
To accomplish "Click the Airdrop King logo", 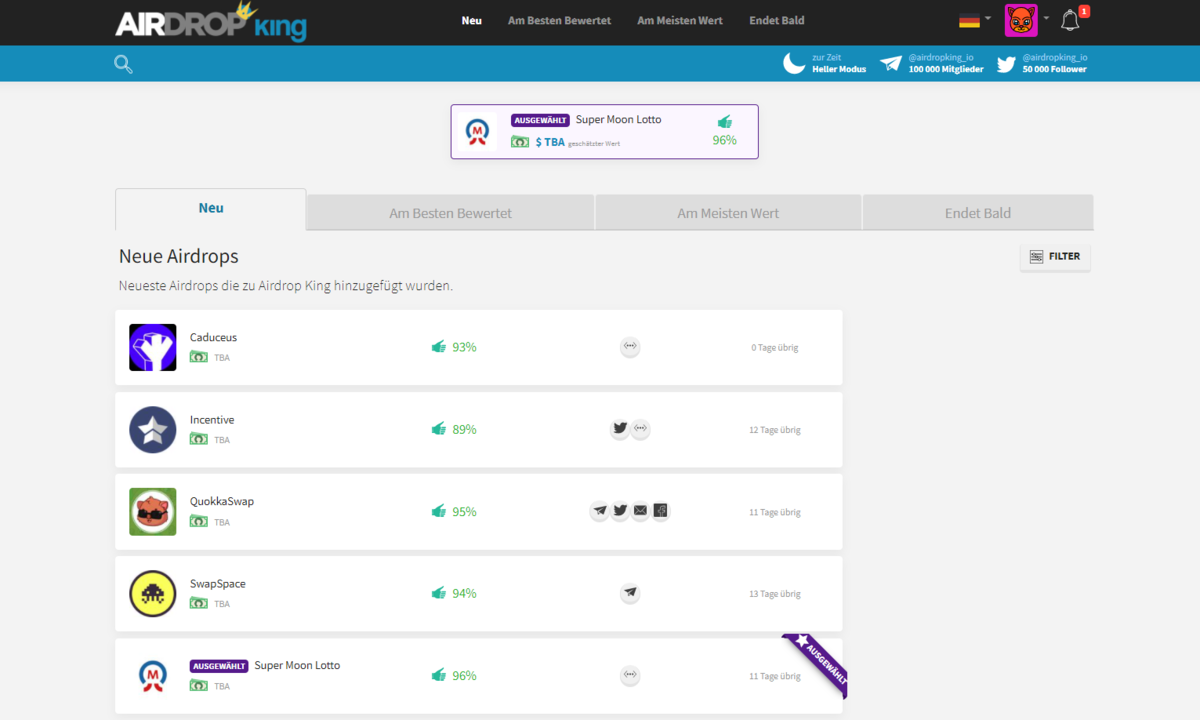I will pos(211,22).
